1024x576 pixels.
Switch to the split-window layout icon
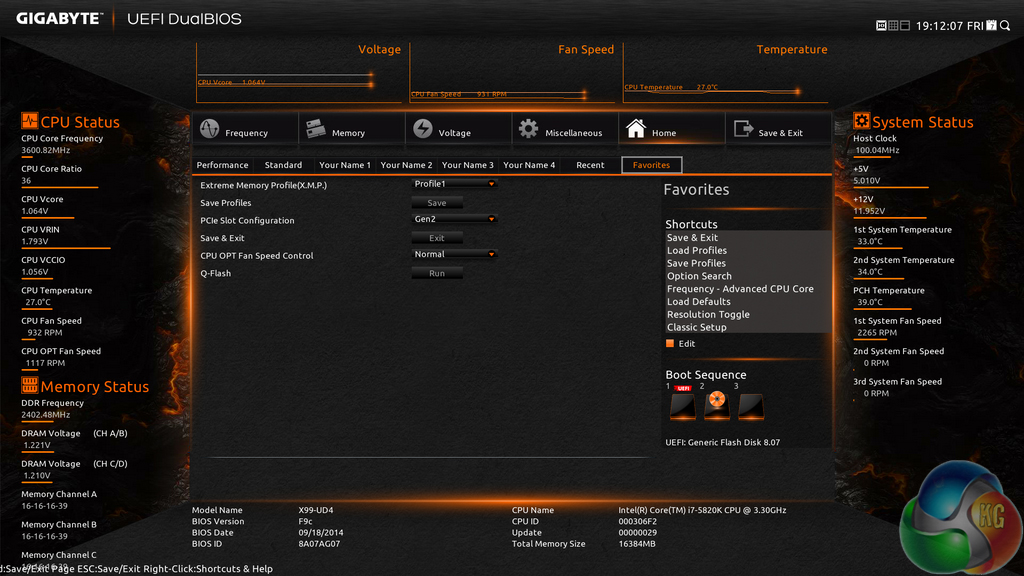pyautogui.click(x=904, y=25)
